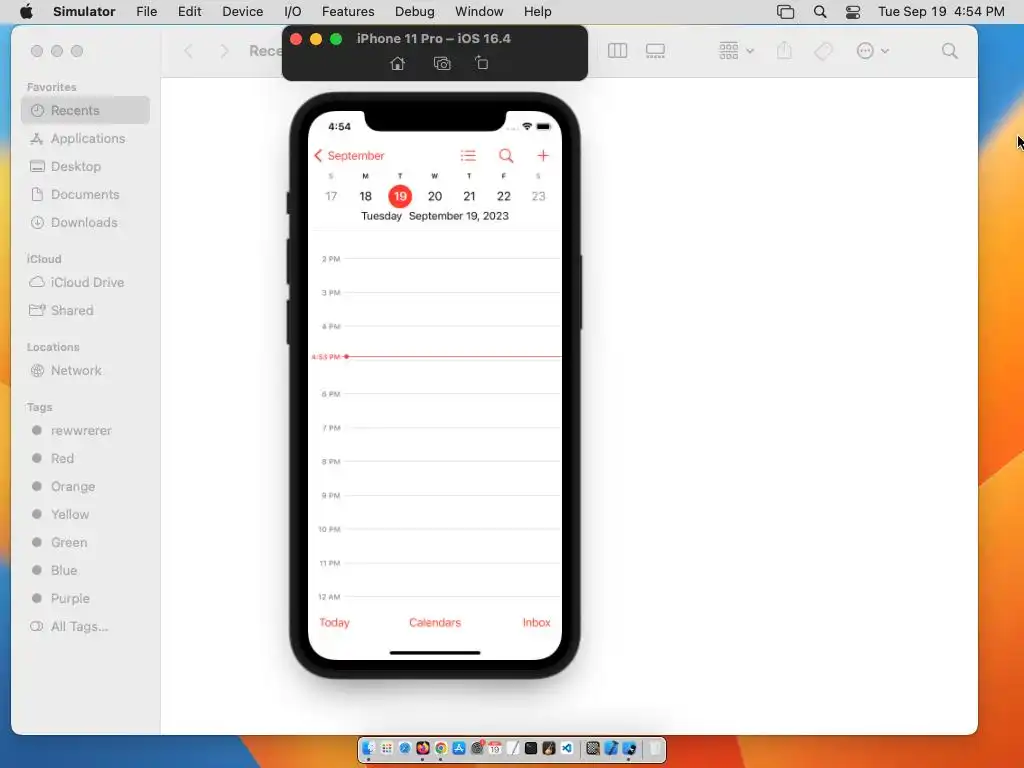Open the Simulator app menu

(x=84, y=12)
